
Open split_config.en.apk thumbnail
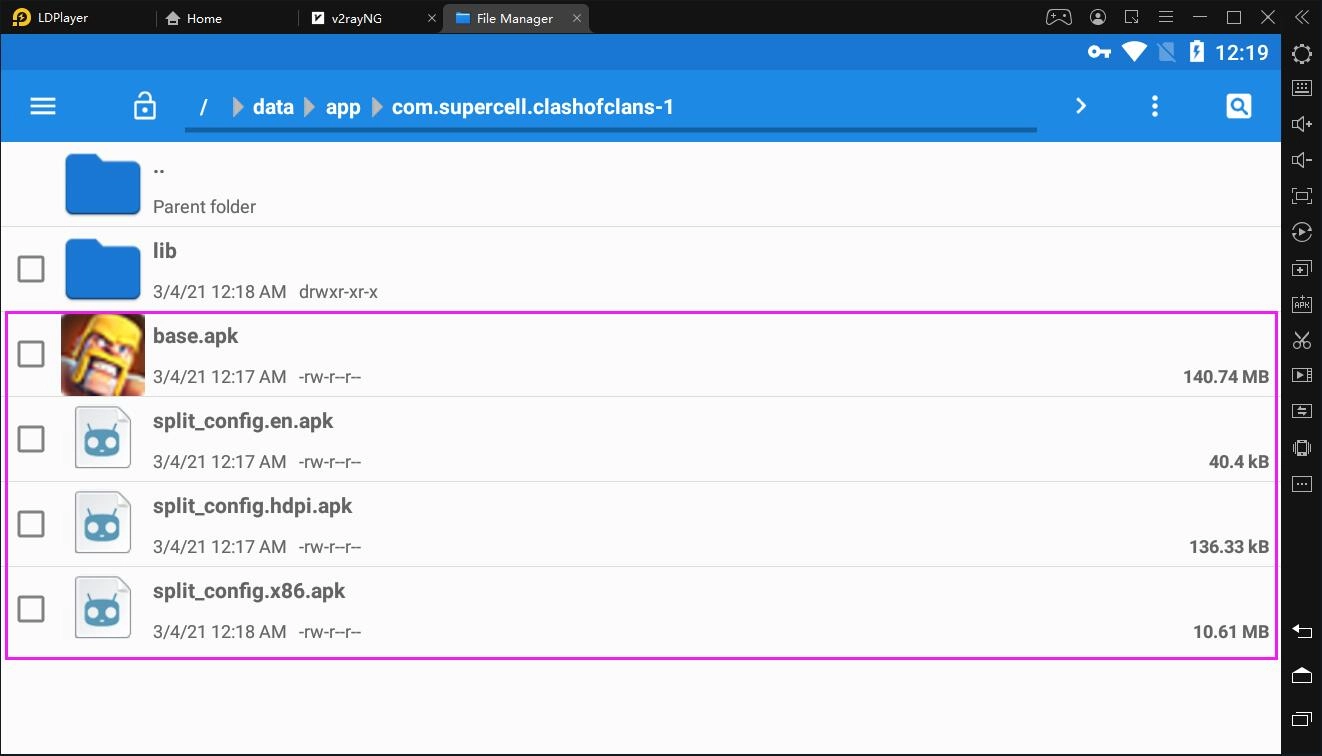(x=102, y=437)
